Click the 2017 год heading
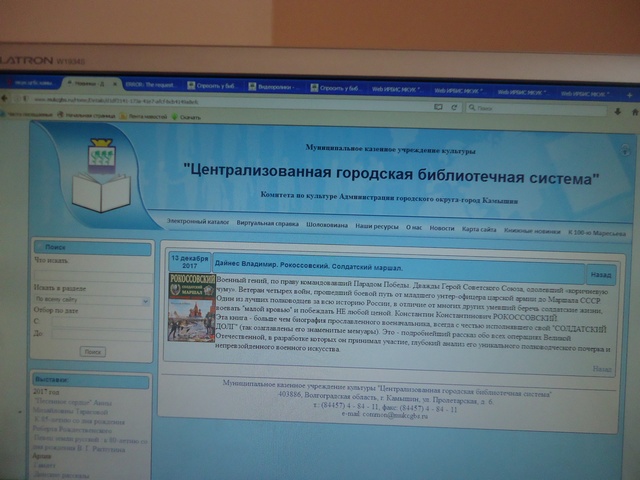The height and width of the screenshot is (480, 640). (46, 391)
